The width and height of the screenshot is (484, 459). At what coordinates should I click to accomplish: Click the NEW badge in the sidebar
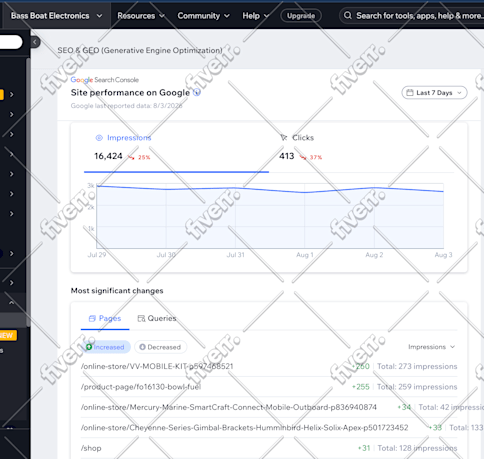pyautogui.click(x=7, y=335)
